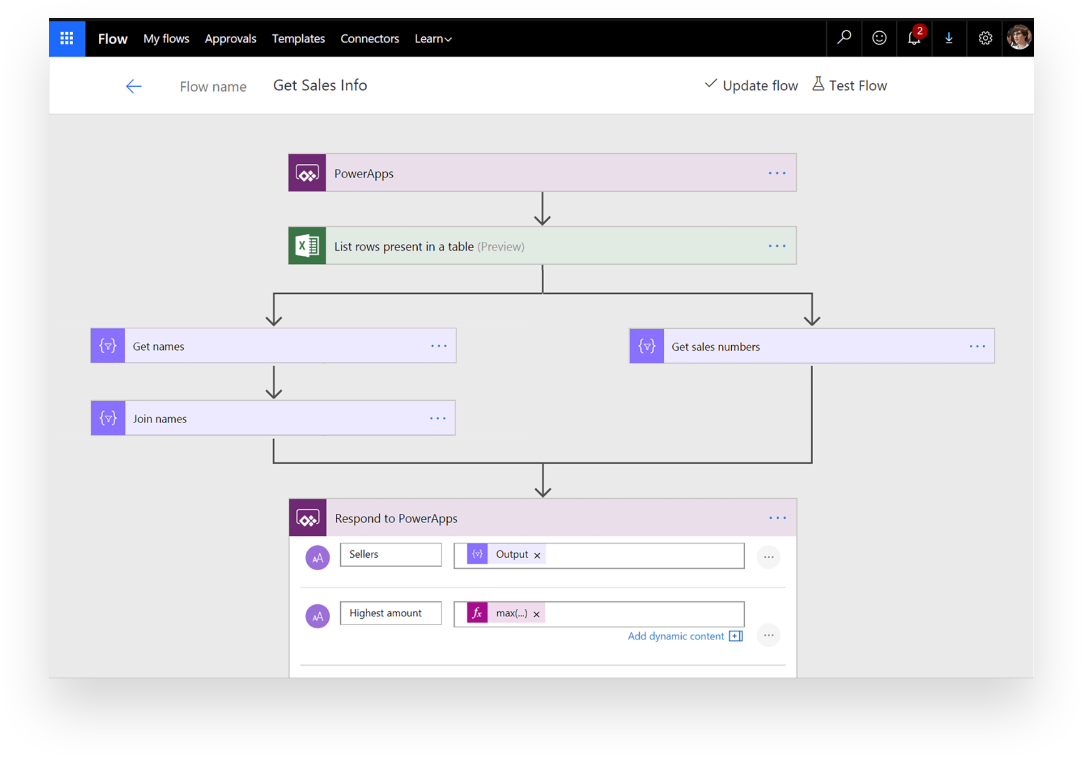Click the Join names variable icon
Image resolution: width=1082 pixels, height=768 pixels.
(108, 418)
